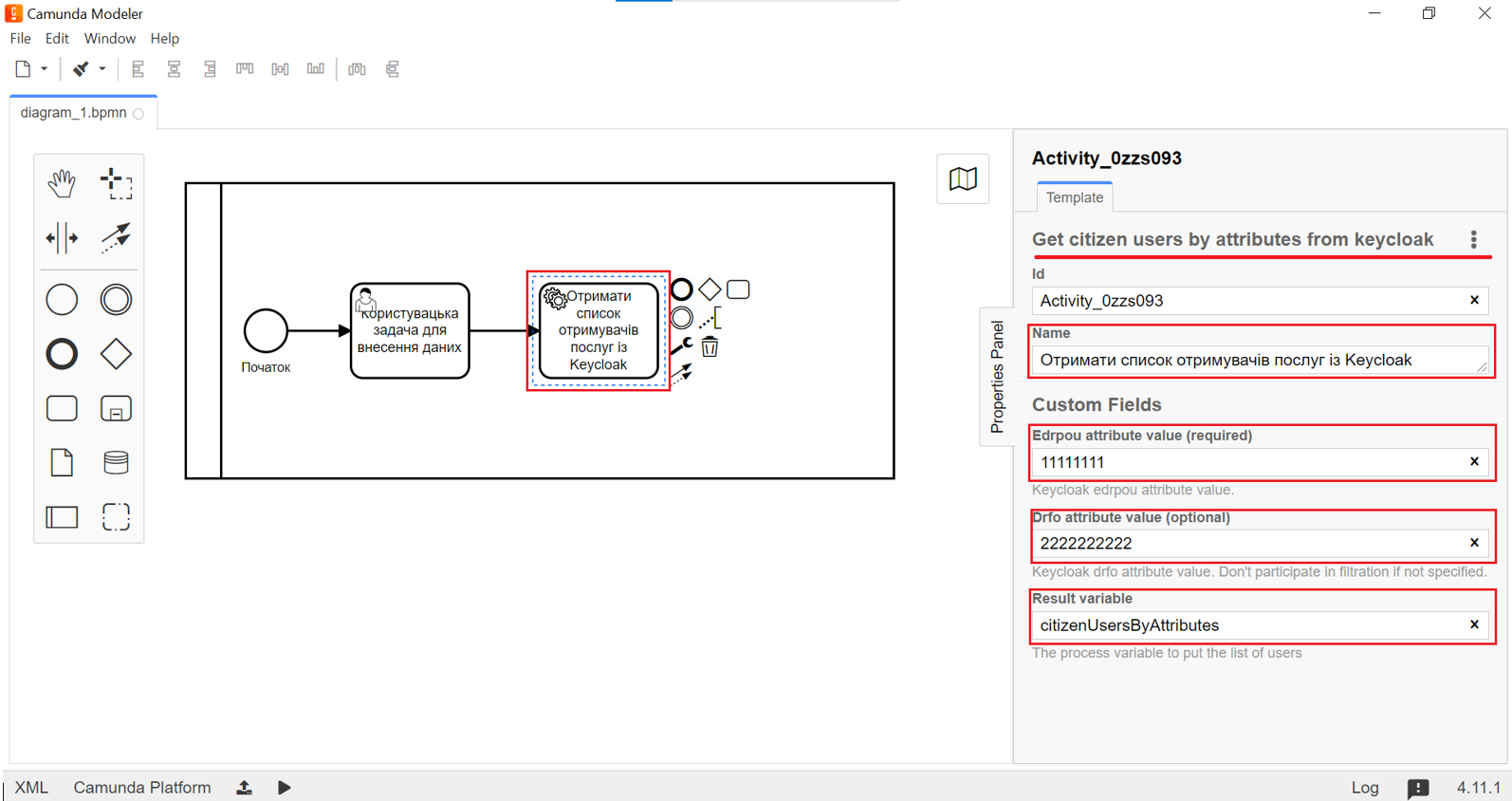The width and height of the screenshot is (1512, 801).
Task: Open new file dropdown arrow
Action: [44, 68]
